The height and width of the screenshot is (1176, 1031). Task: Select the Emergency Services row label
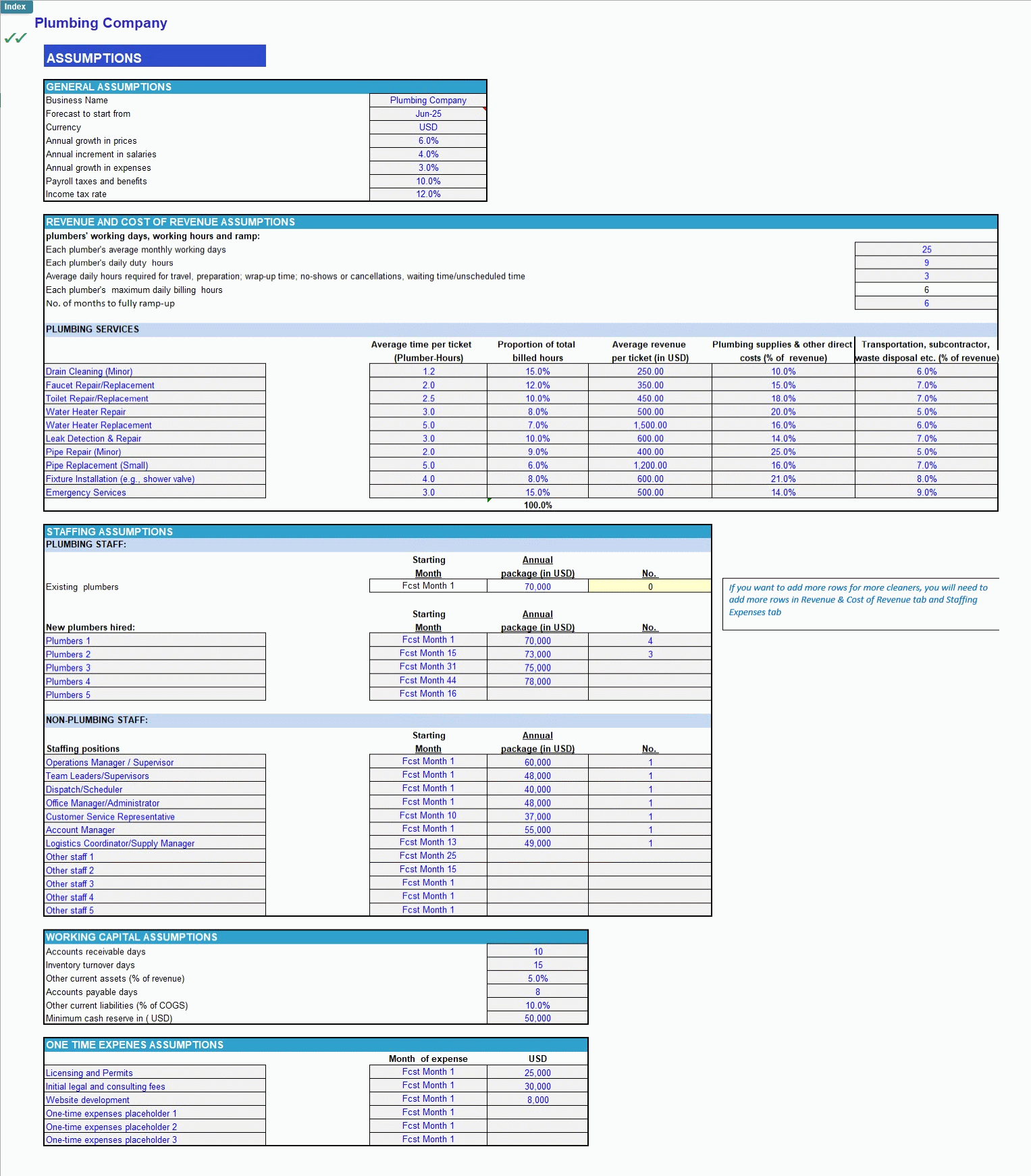pyautogui.click(x=155, y=492)
